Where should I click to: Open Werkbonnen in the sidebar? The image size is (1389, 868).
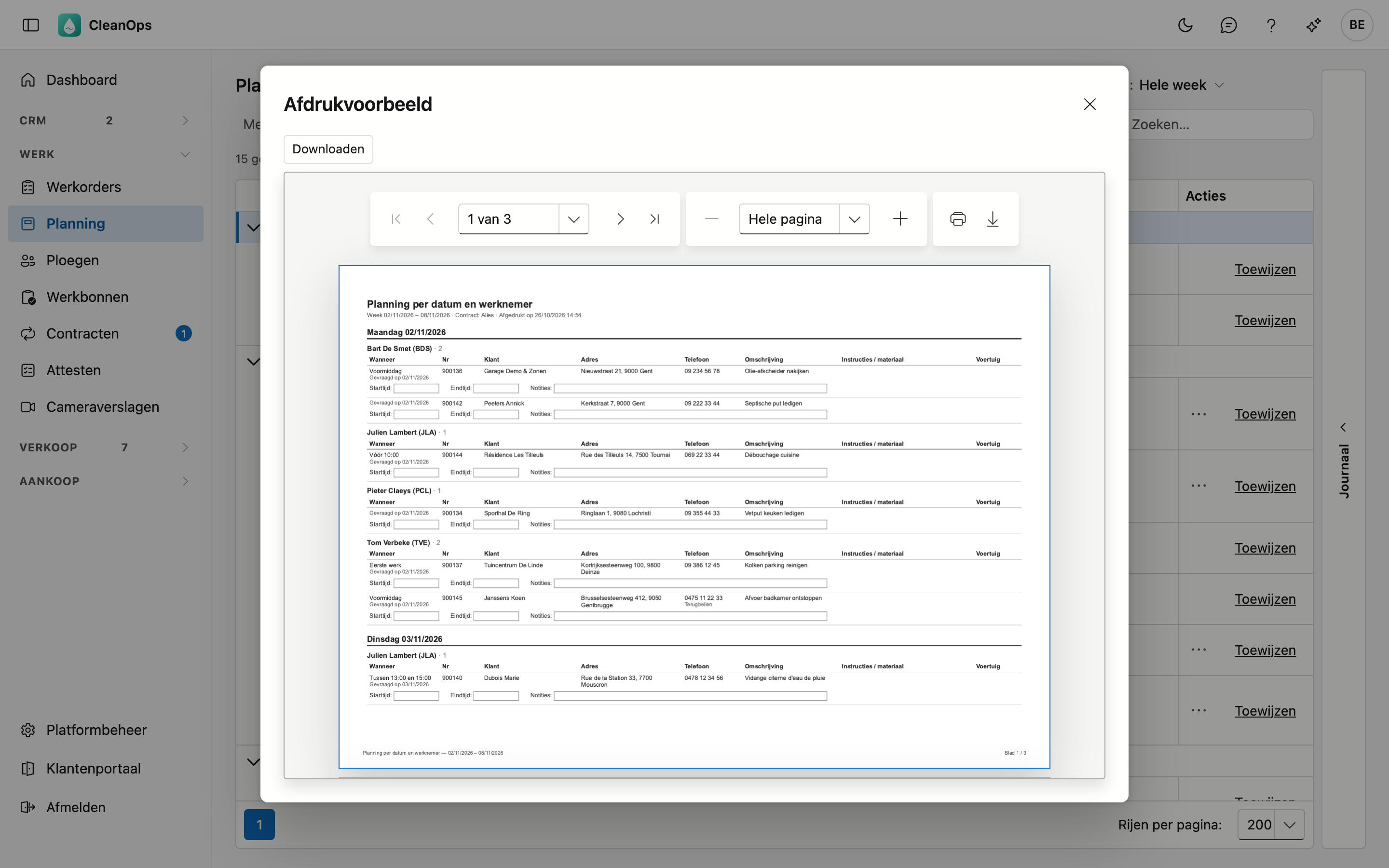[105, 297]
